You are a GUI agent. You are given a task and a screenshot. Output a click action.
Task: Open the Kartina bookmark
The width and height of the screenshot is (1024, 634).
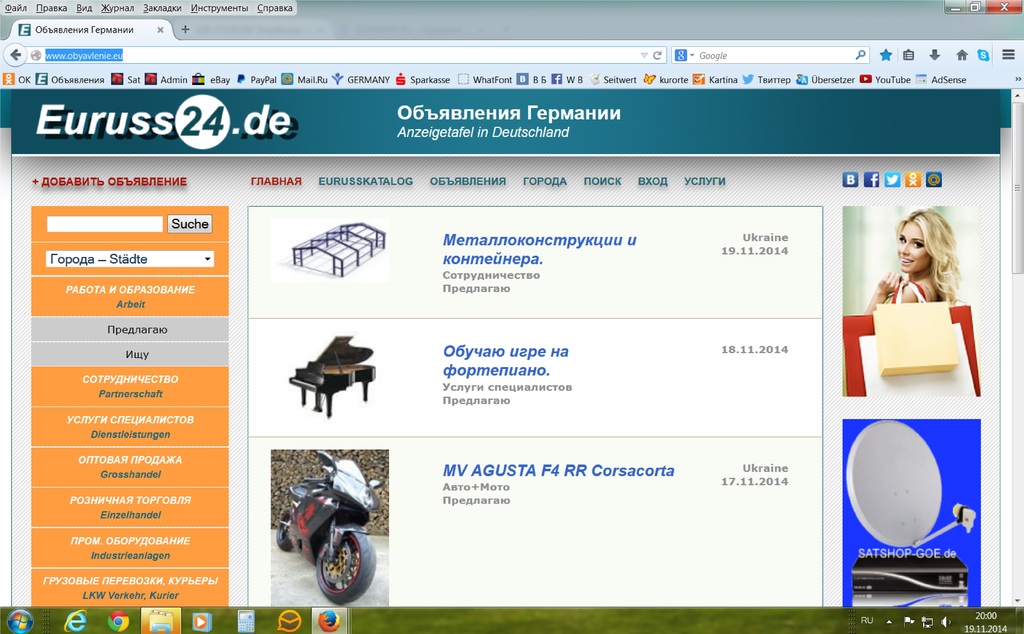click(715, 80)
